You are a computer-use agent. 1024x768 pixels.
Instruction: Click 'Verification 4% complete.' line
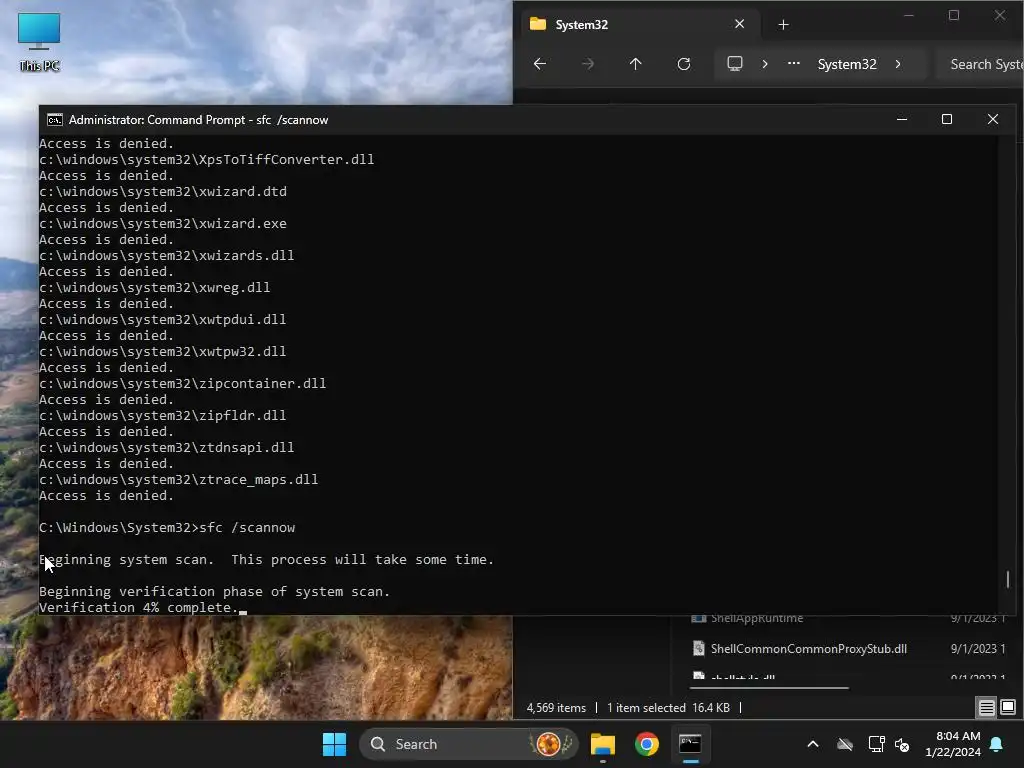point(139,607)
